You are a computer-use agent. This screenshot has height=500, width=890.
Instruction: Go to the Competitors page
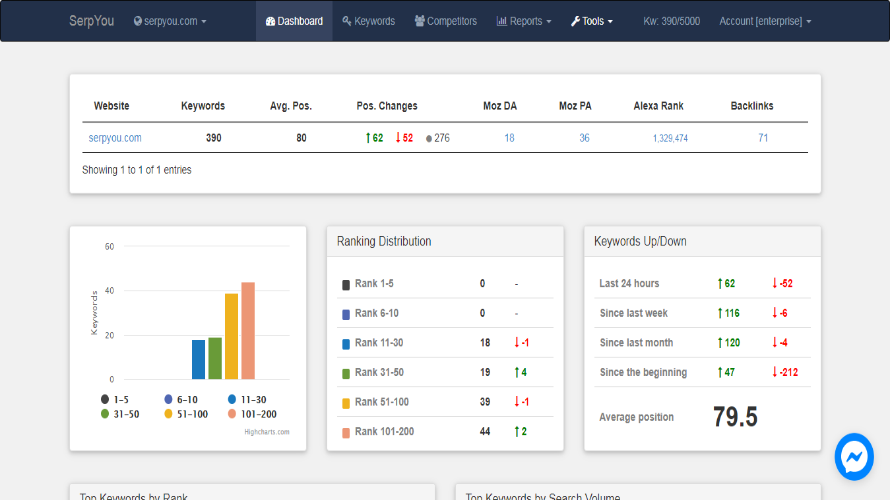click(x=451, y=21)
